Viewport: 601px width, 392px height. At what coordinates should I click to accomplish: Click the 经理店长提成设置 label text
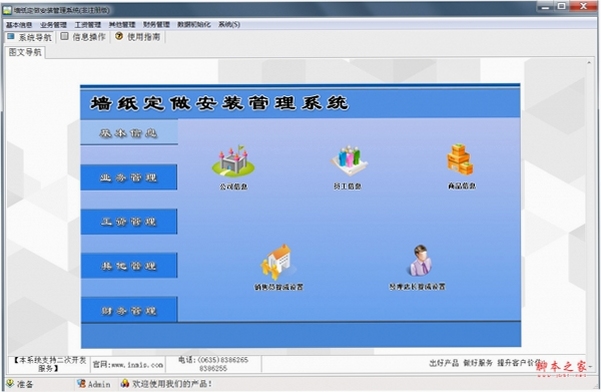pyautogui.click(x=417, y=286)
